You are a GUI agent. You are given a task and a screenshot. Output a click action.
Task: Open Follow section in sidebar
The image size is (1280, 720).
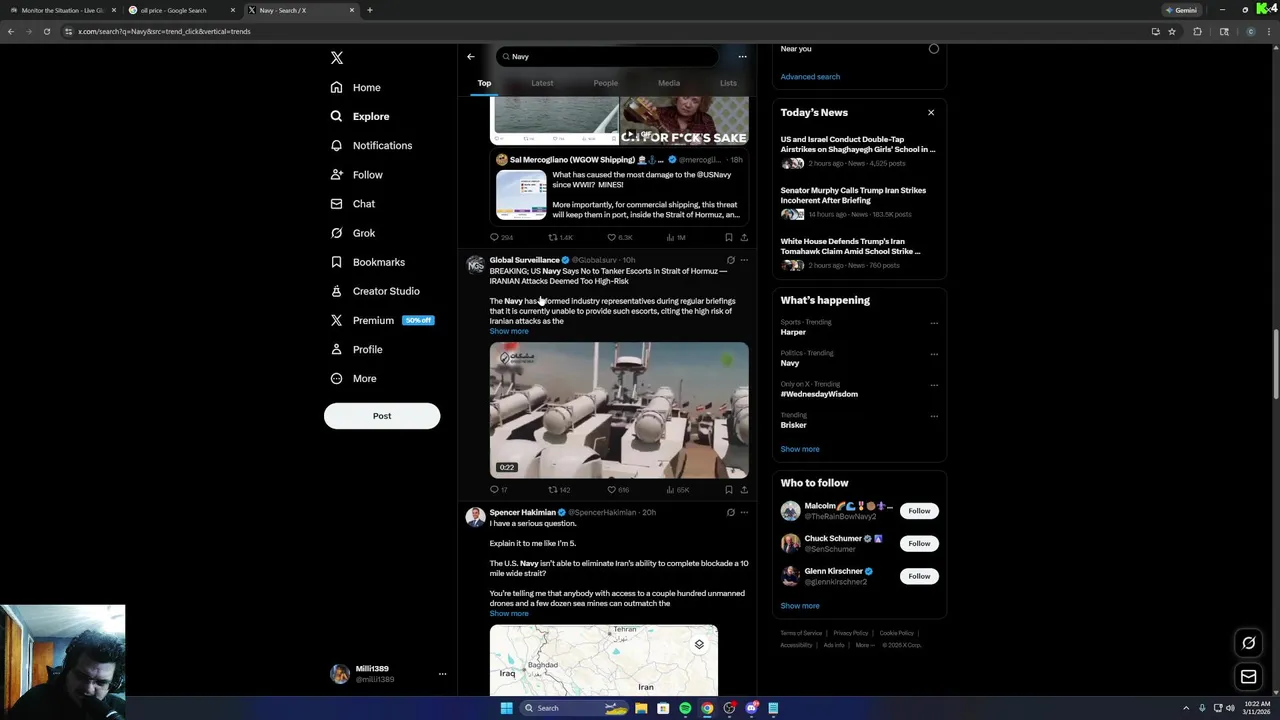click(x=357, y=175)
